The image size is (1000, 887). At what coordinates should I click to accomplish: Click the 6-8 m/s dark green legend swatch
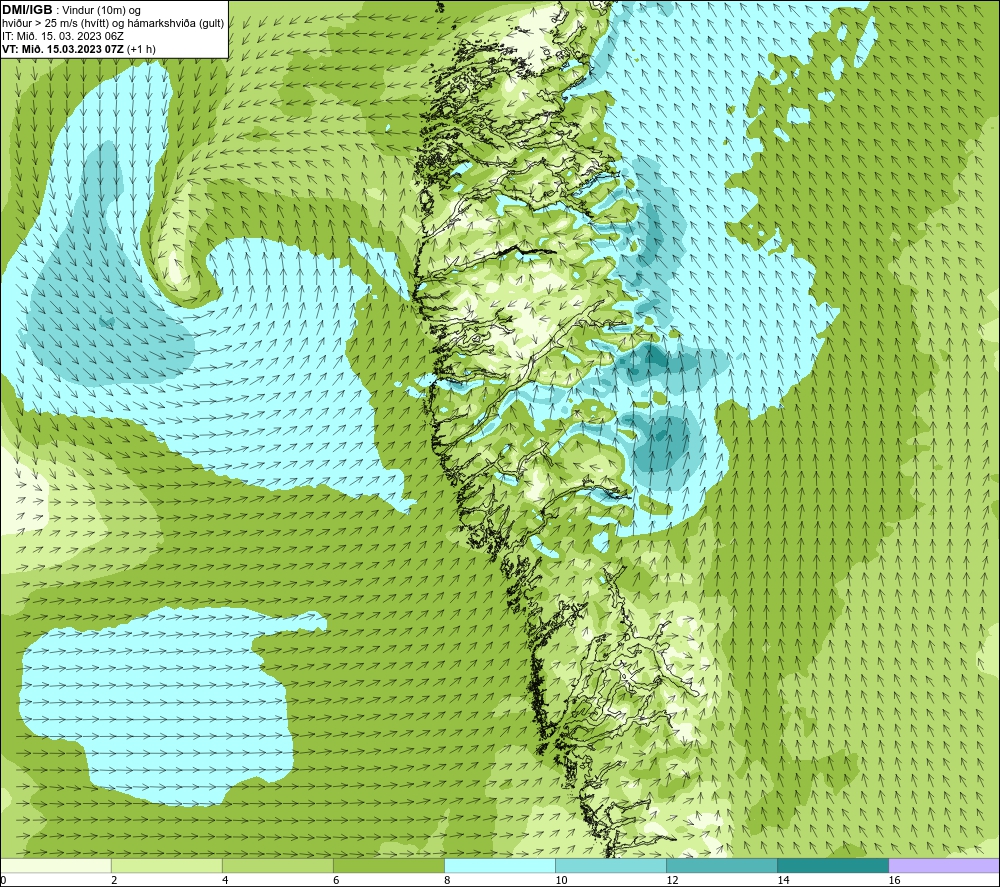tap(388, 865)
